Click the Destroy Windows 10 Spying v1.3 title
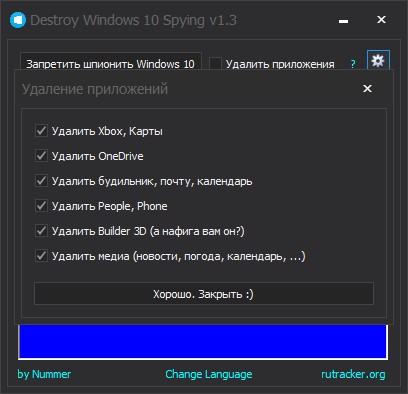The height and width of the screenshot is (394, 408). [x=133, y=20]
